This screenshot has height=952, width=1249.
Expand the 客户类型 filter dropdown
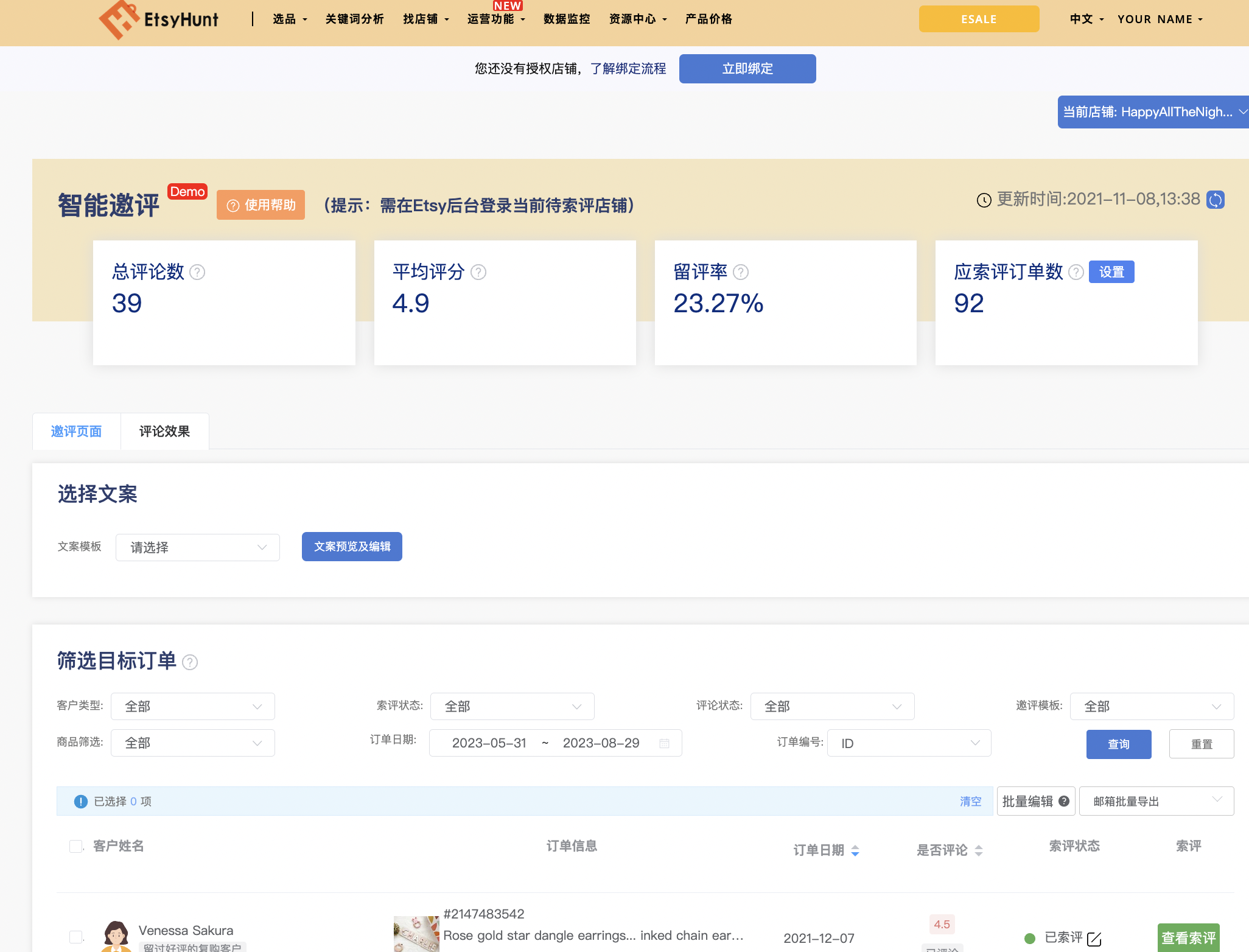click(x=193, y=707)
